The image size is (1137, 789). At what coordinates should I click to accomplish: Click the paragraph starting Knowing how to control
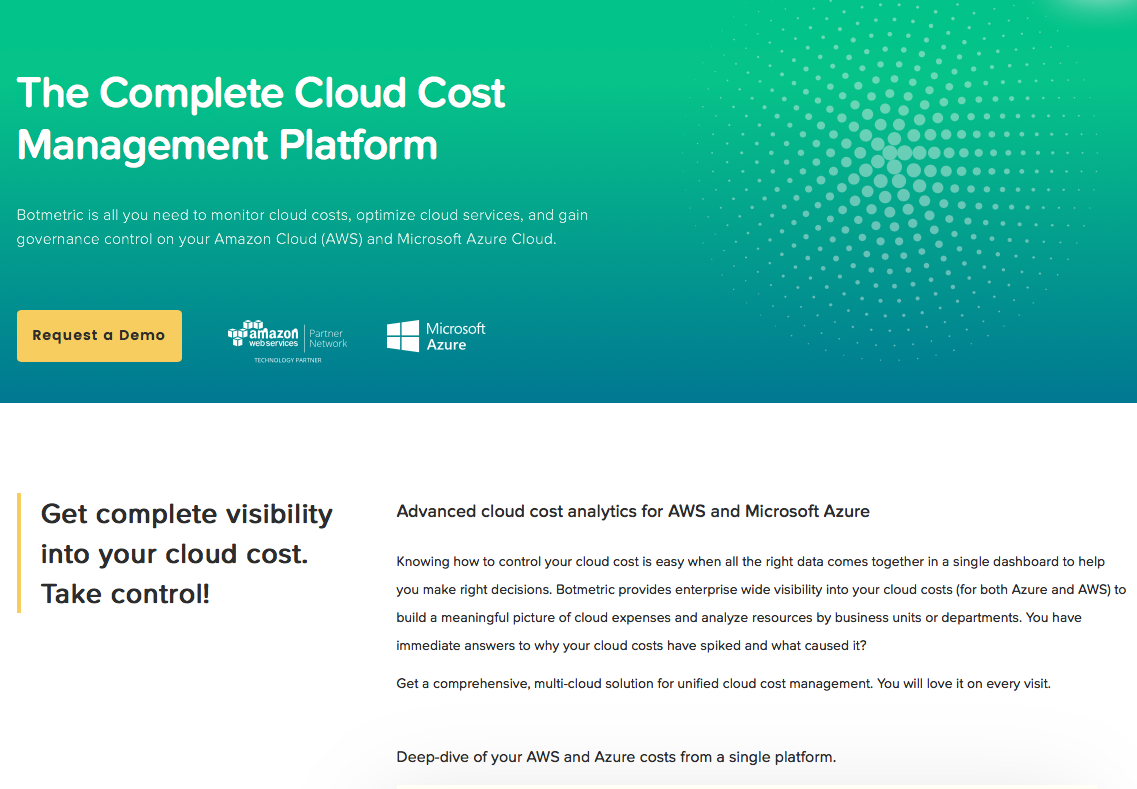761,603
